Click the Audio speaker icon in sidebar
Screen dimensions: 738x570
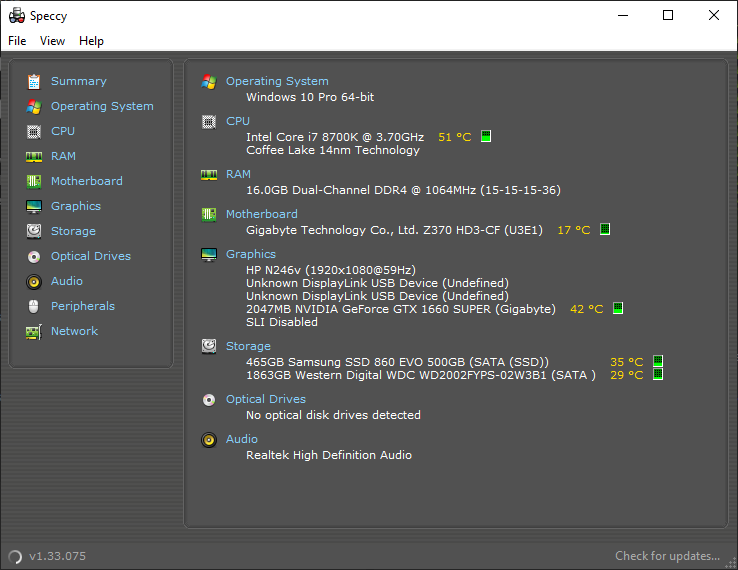coord(34,281)
